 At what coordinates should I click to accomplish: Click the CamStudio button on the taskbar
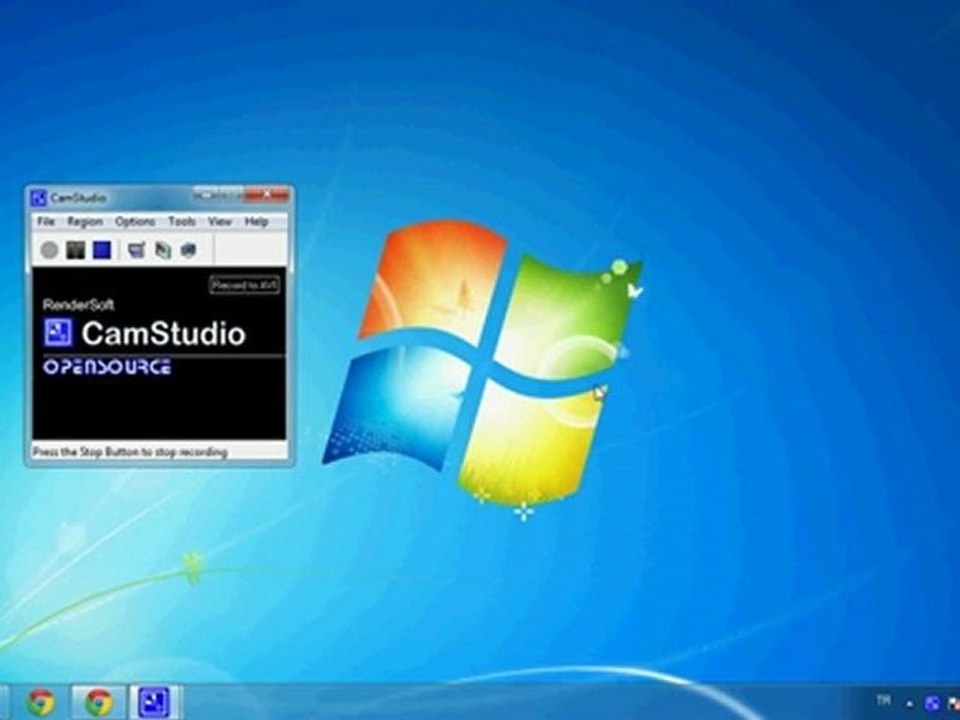click(x=154, y=702)
